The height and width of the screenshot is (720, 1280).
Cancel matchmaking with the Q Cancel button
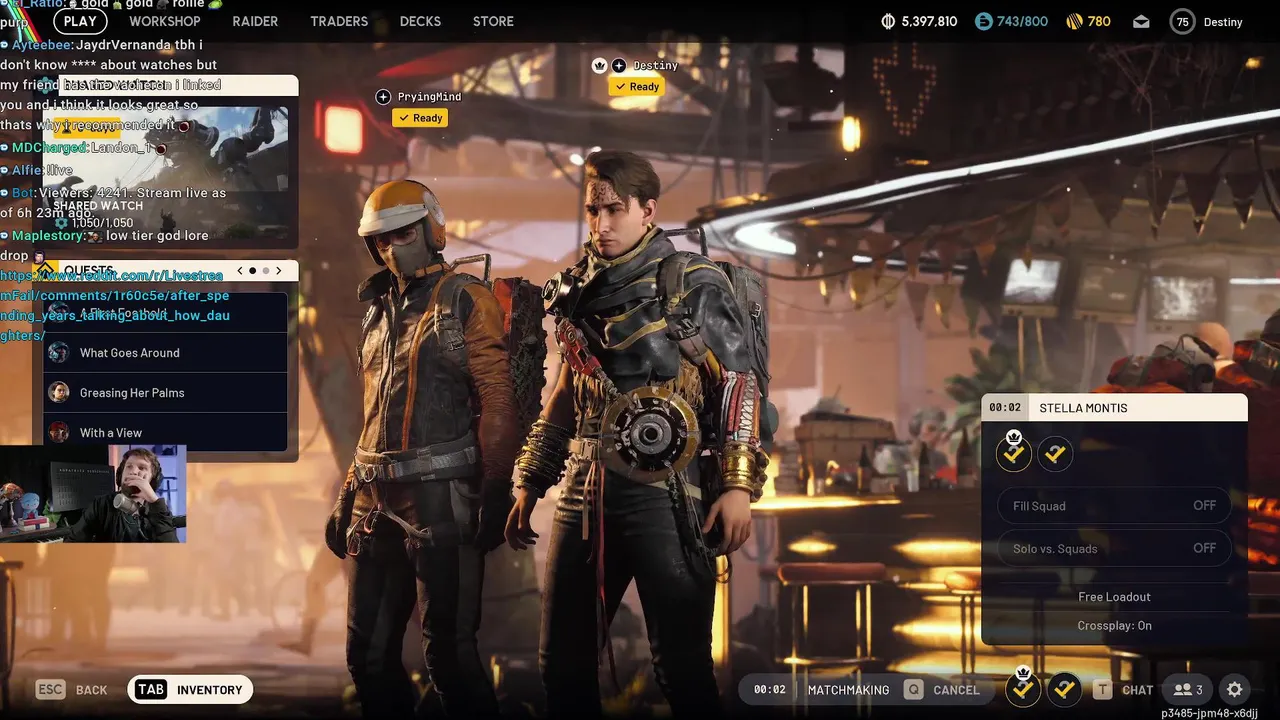[x=942, y=690]
